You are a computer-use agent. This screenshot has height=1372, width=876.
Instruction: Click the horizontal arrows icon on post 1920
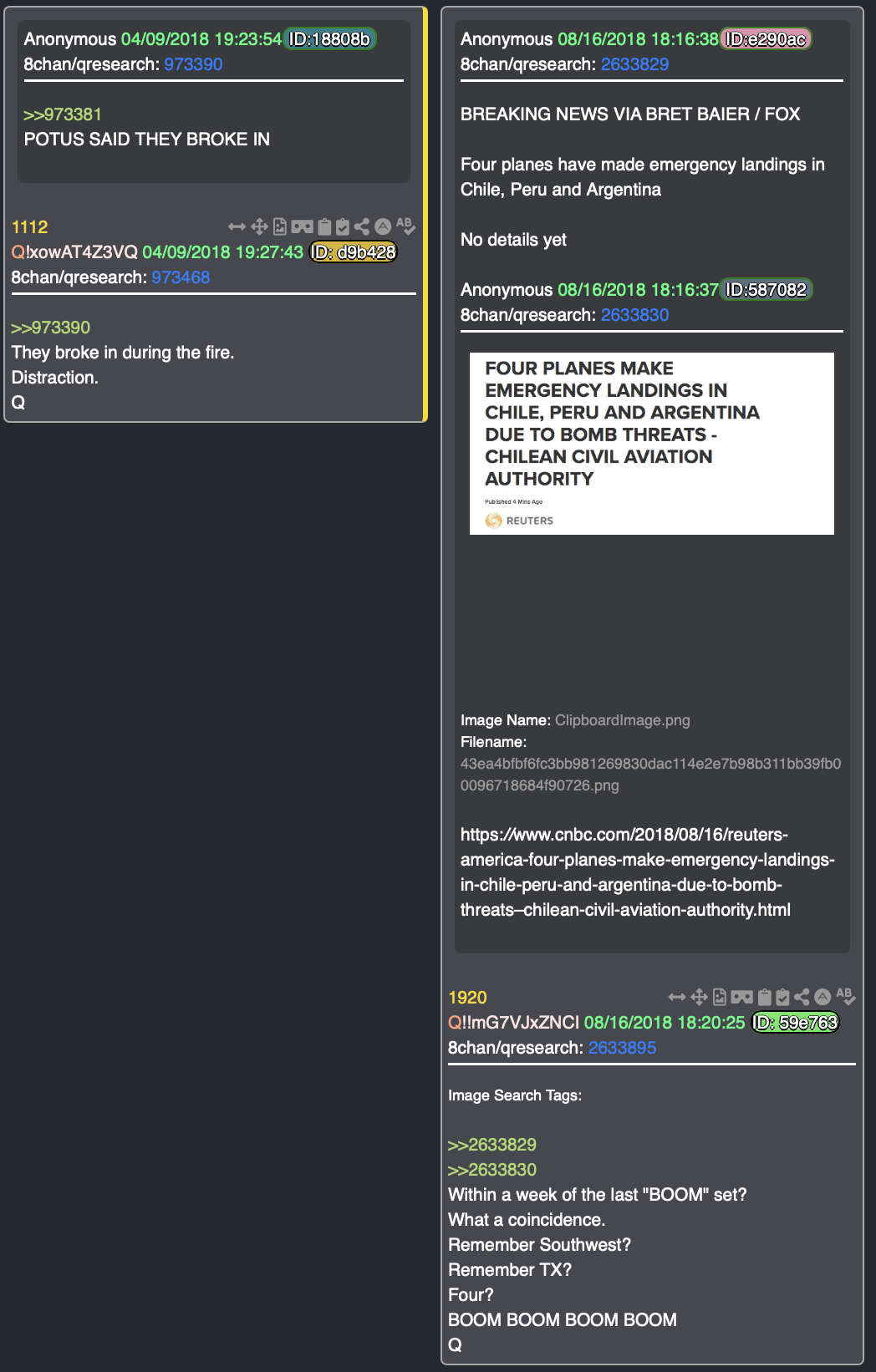[x=677, y=997]
